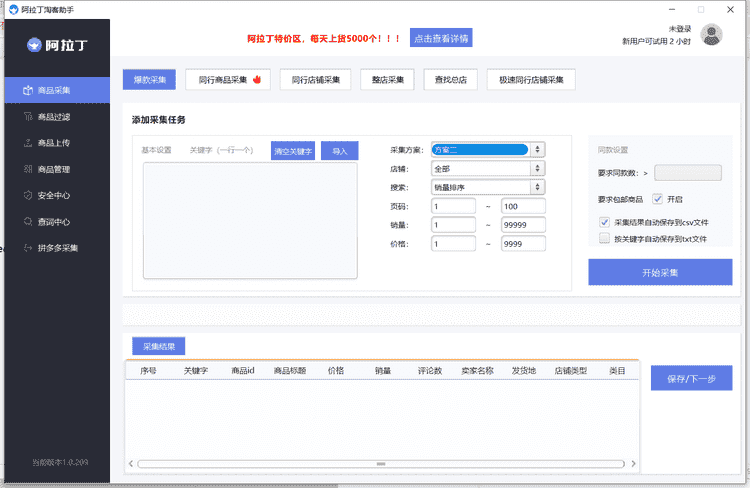The width and height of the screenshot is (750, 488).
Task: Click the 序号 column header
Action: pyautogui.click(x=148, y=370)
